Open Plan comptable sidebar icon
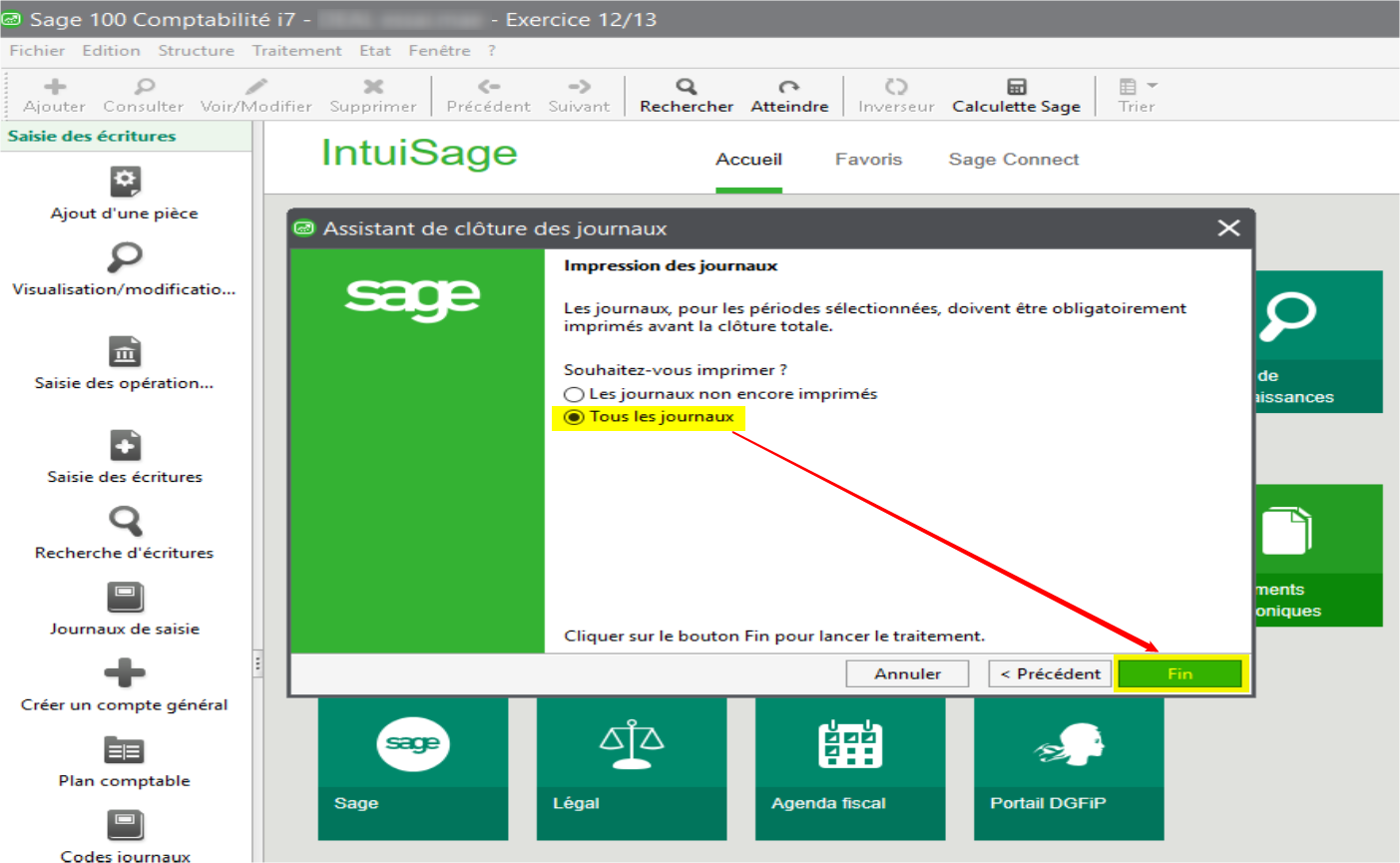 tap(125, 750)
